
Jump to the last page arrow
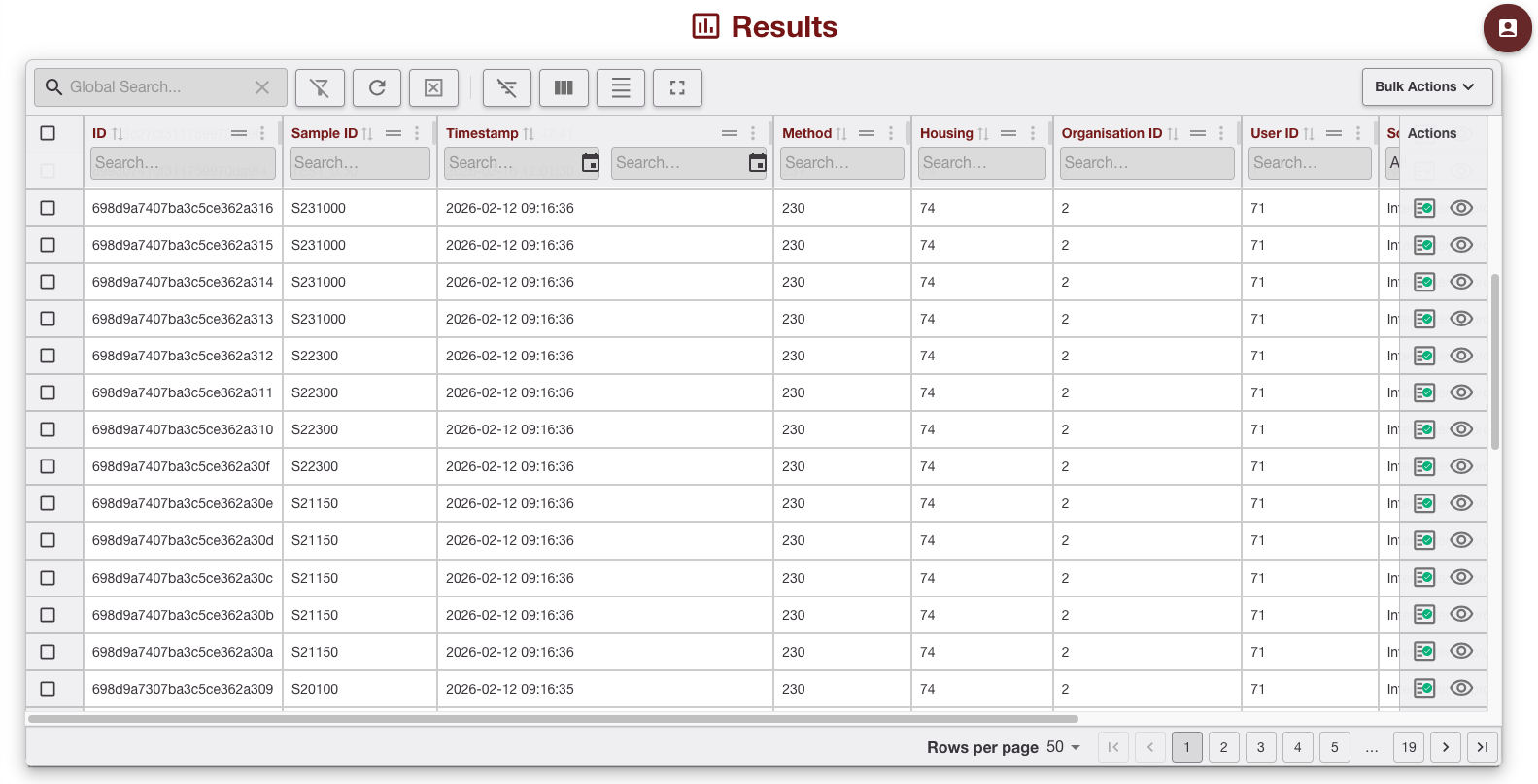coord(1483,747)
